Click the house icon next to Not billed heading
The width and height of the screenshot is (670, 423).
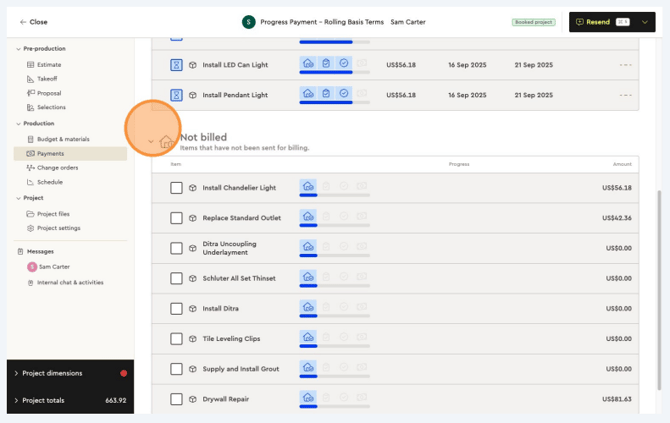[x=166, y=142]
